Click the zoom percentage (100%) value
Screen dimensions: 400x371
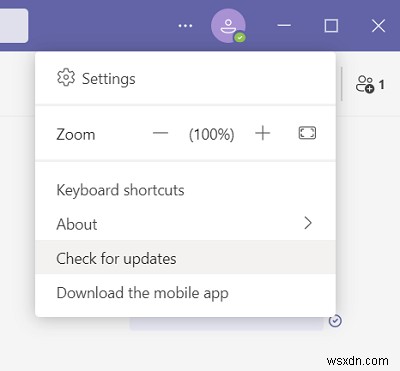(x=212, y=134)
